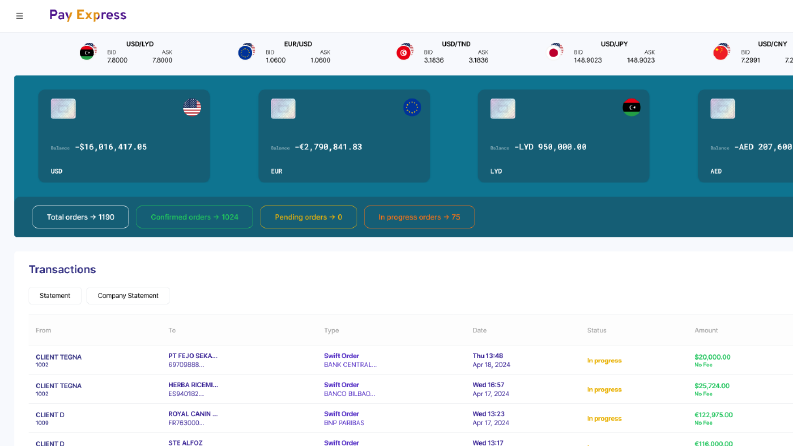Click CLIENT D in the ROYAL CANIN row

[50, 415]
